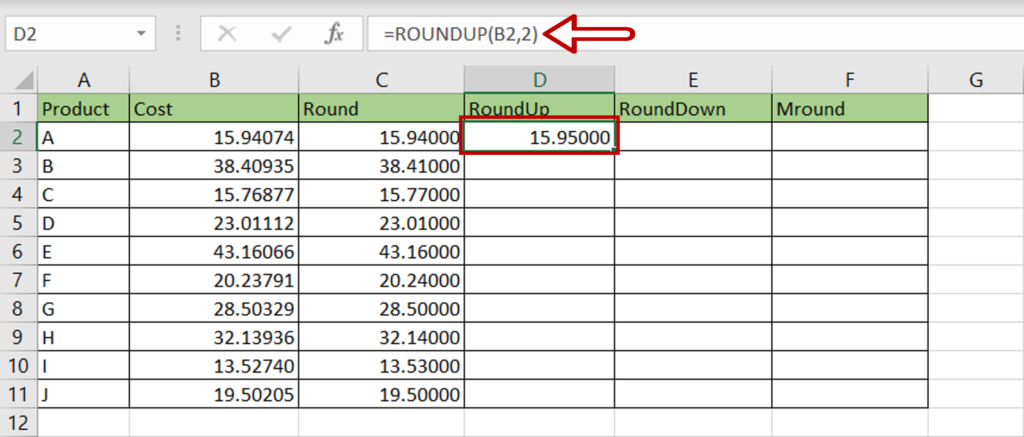
Task: Select Product cell containing letter G
Action: coord(84,308)
